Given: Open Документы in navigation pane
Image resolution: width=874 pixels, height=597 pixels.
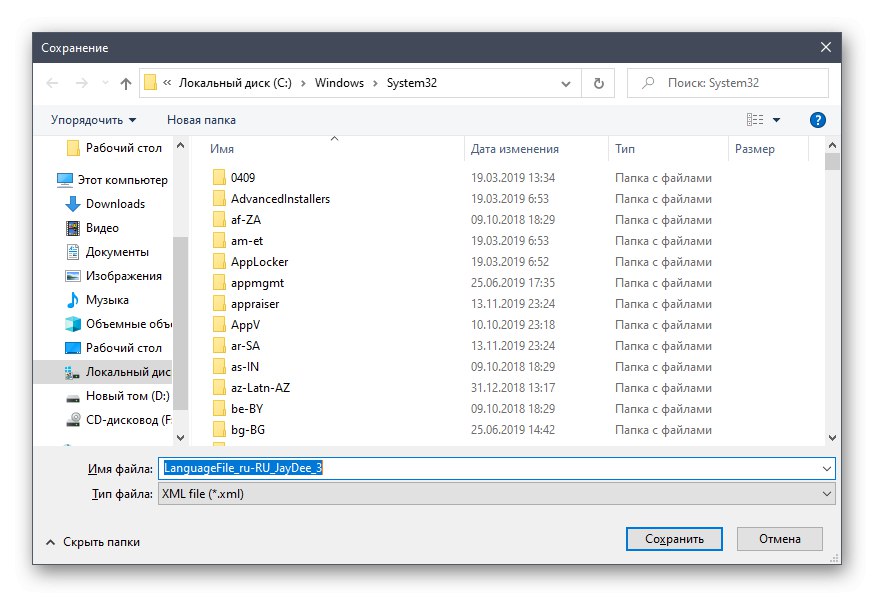Looking at the screenshot, I should tap(107, 252).
